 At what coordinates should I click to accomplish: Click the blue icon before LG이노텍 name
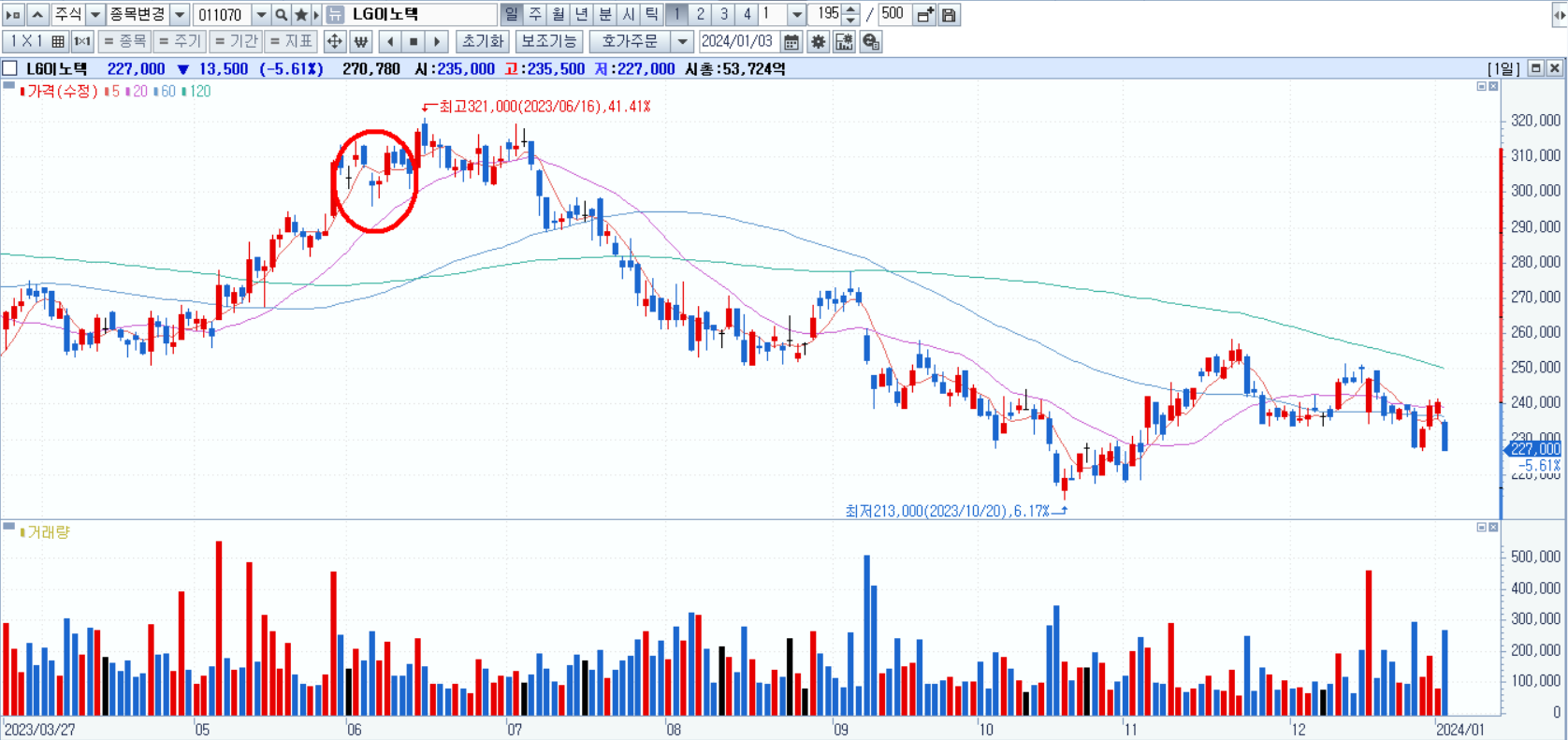click(x=335, y=15)
